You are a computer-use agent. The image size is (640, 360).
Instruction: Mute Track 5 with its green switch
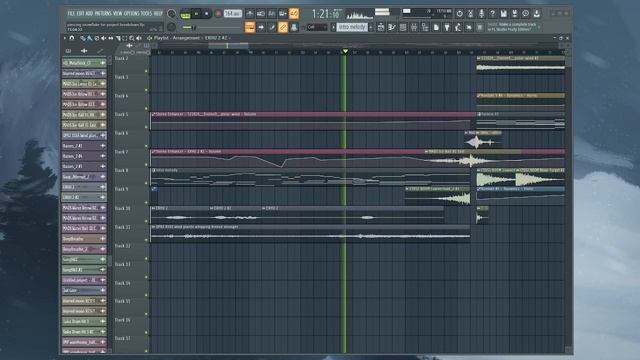click(146, 127)
